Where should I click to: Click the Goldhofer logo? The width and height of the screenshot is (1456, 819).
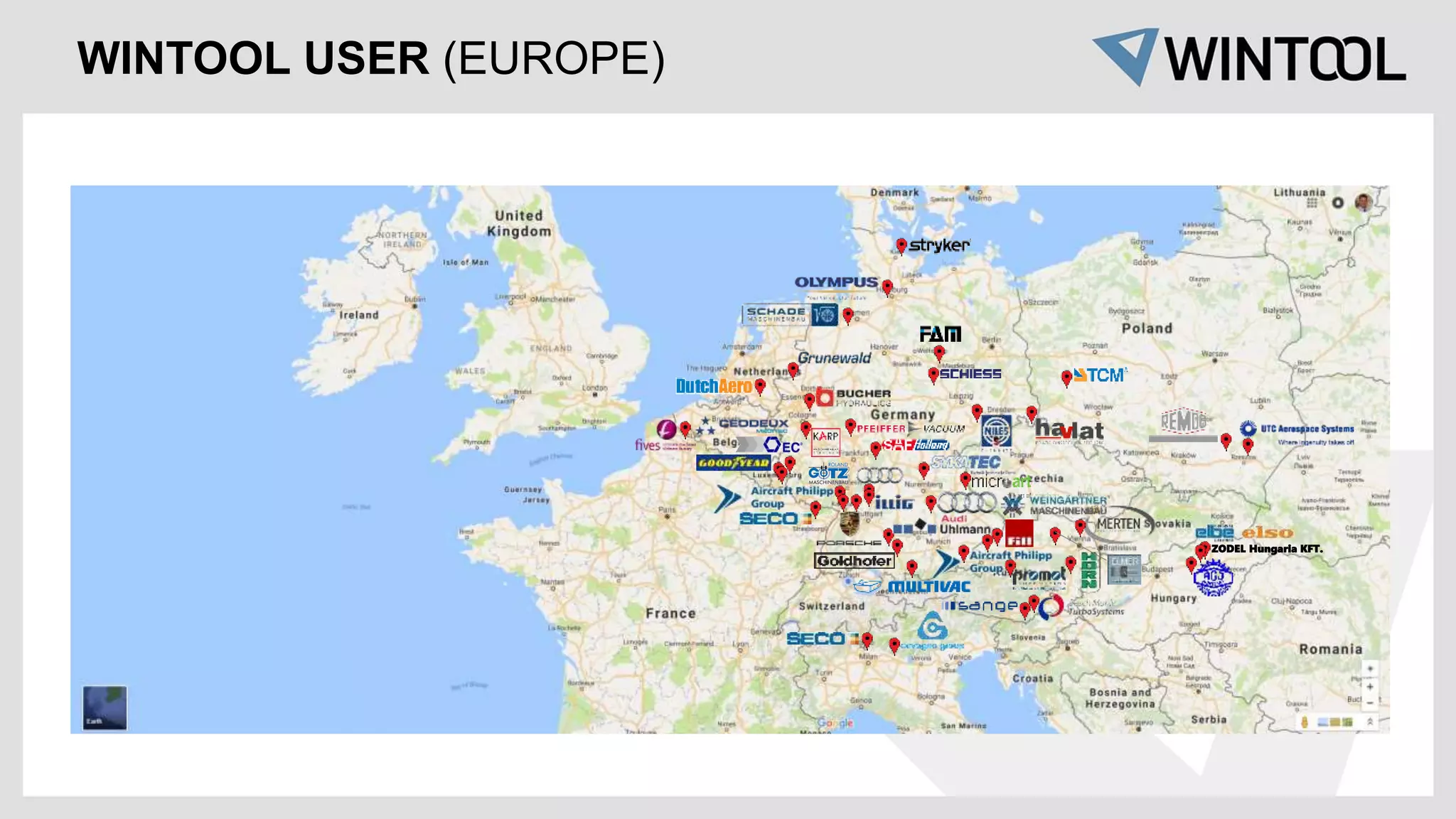click(854, 561)
